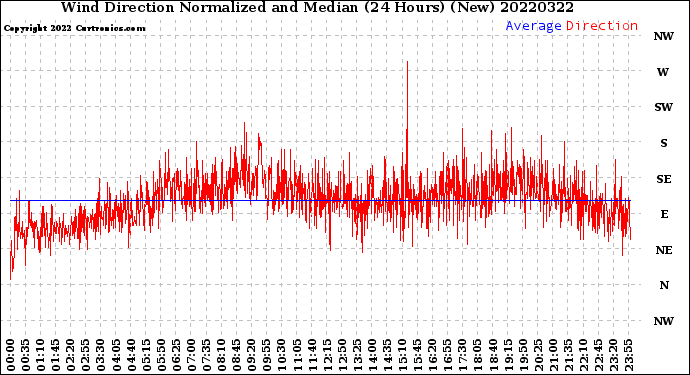This screenshot has height=375, width=690.
Task: Click the chart title text
Action: (x=317, y=7)
